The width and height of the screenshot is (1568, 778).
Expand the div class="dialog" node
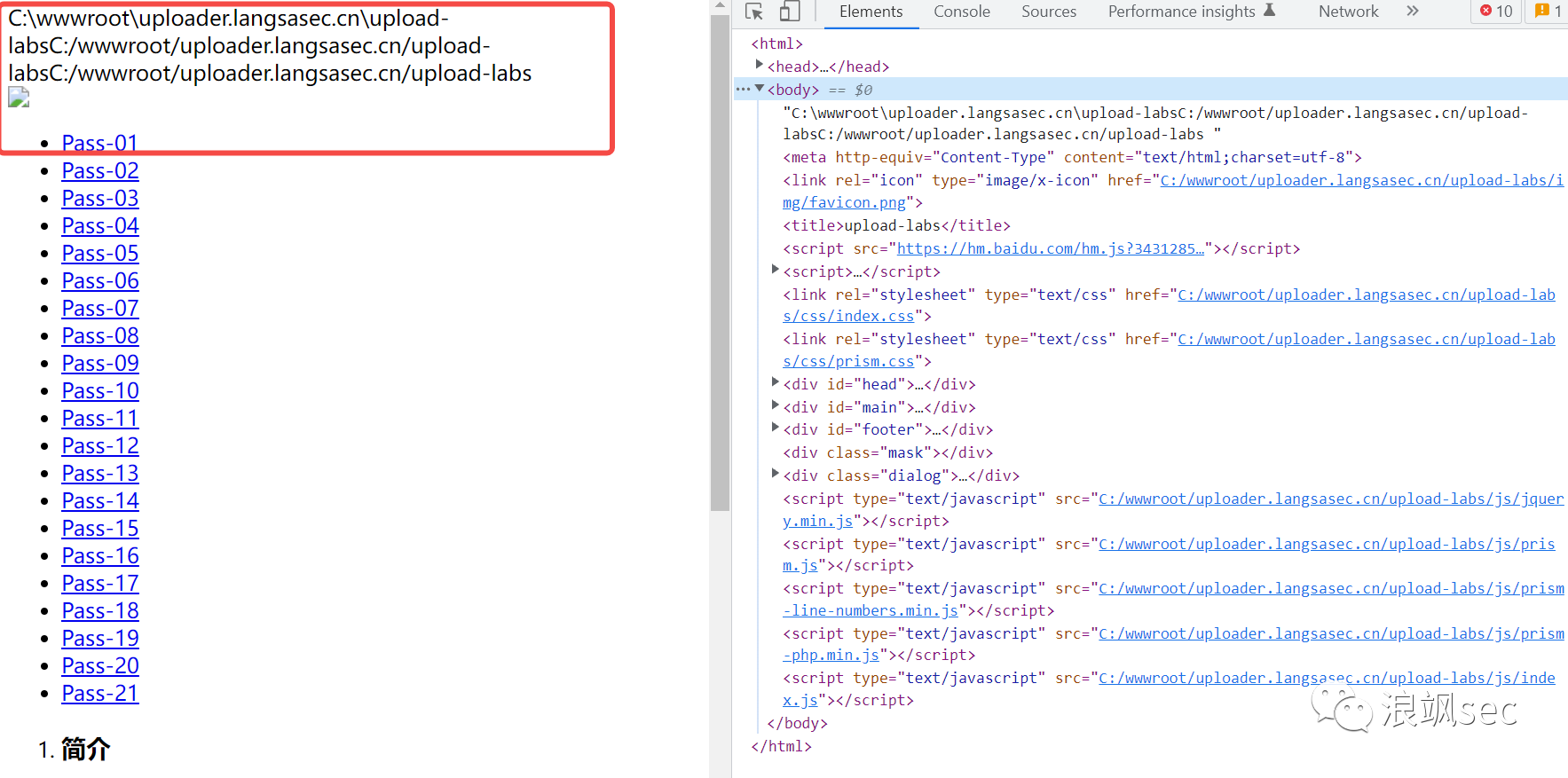click(x=775, y=474)
